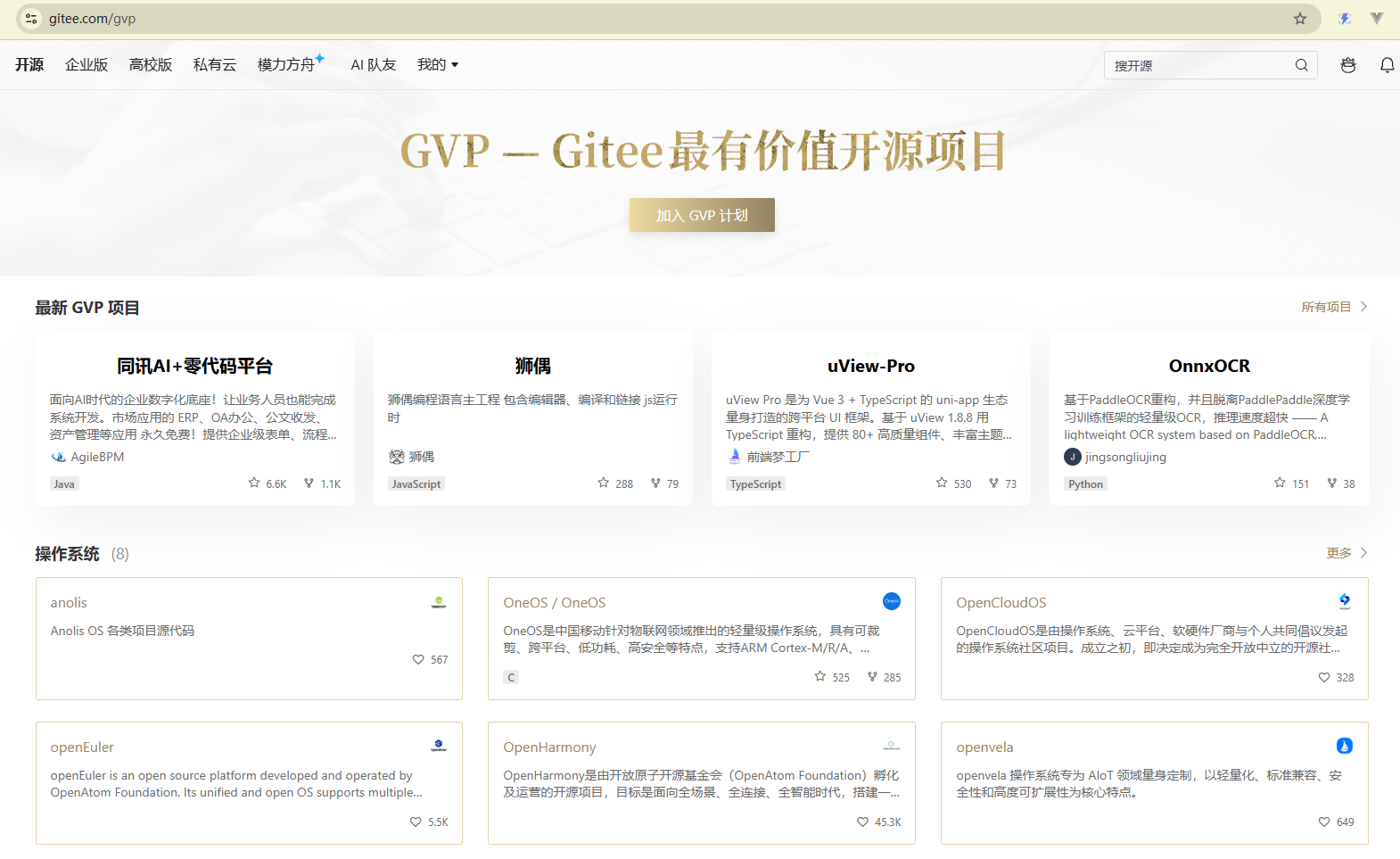Click the Python language tag
Image resolution: width=1400 pixels, height=859 pixels.
1085,483
